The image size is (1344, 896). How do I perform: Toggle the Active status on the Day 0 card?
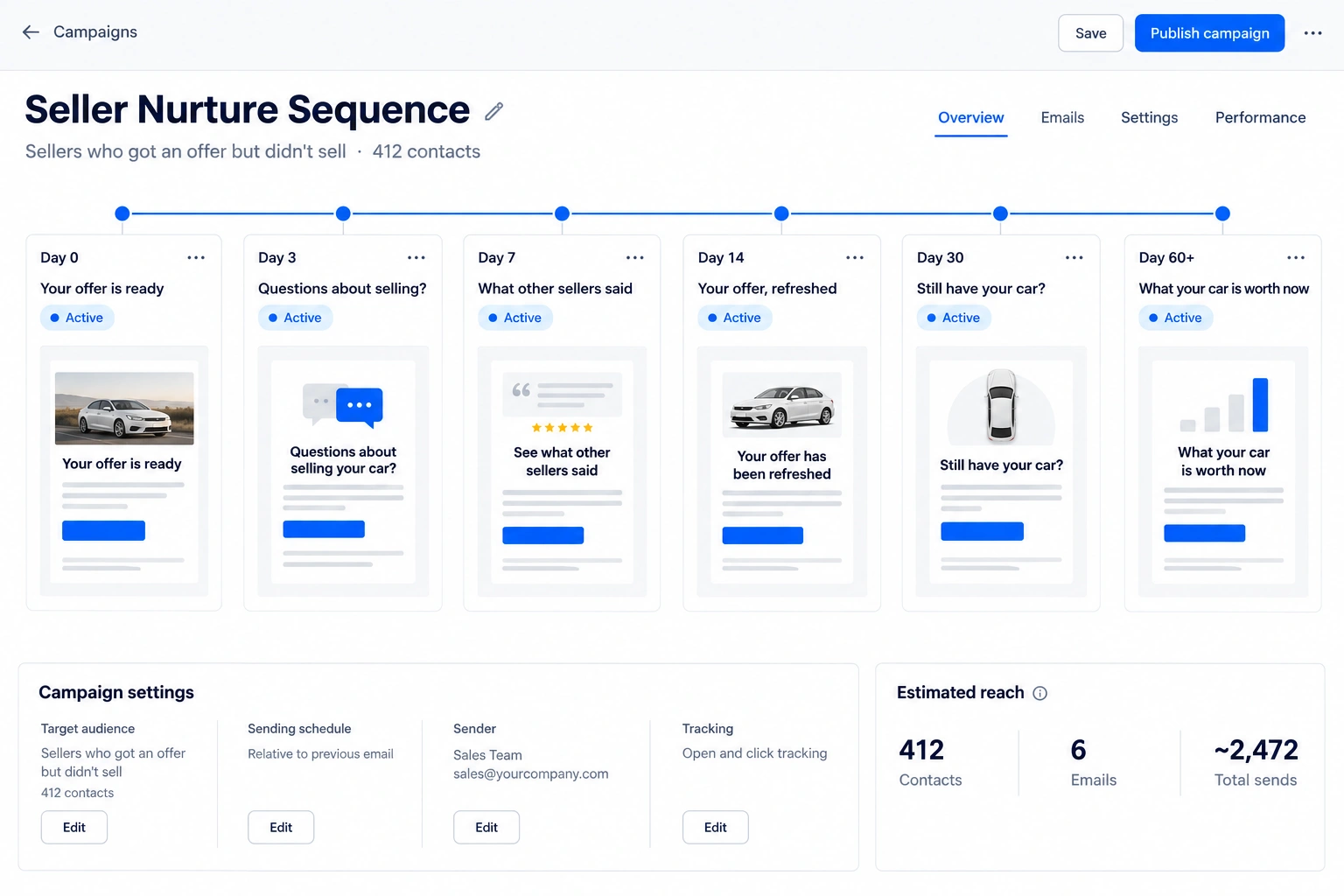[x=77, y=318]
